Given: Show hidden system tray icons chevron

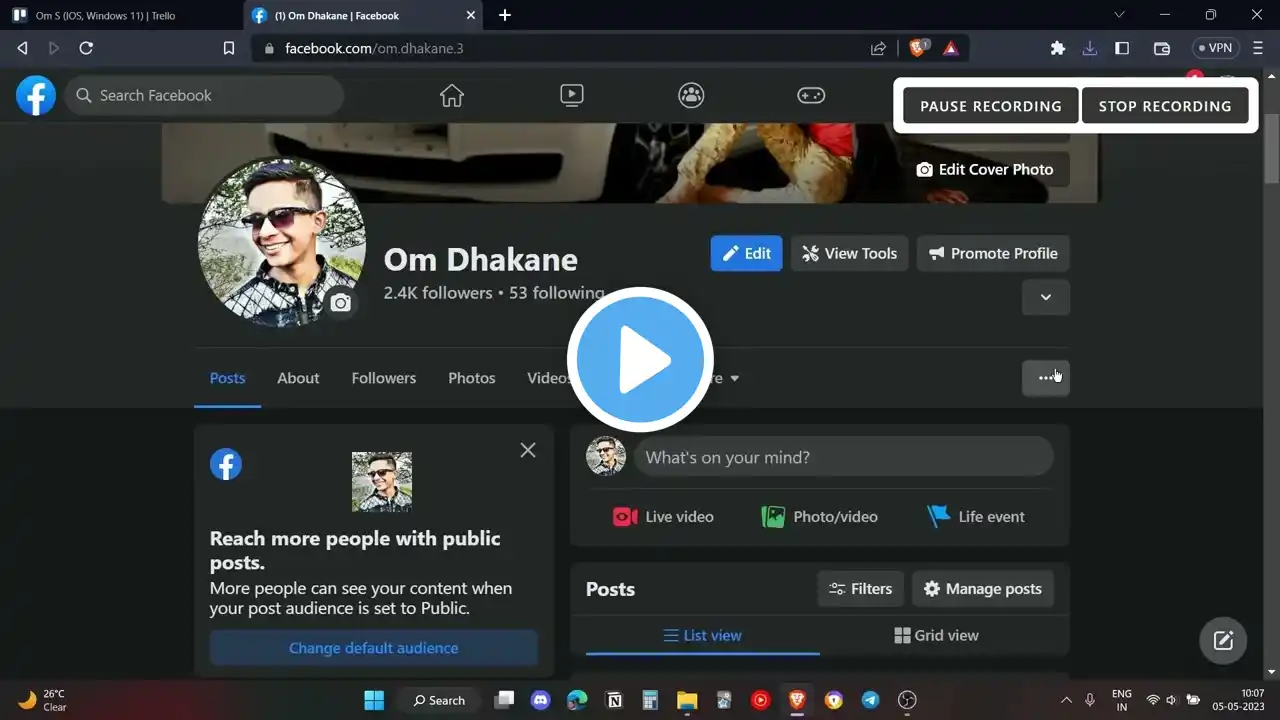Looking at the screenshot, I should pos(1066,700).
